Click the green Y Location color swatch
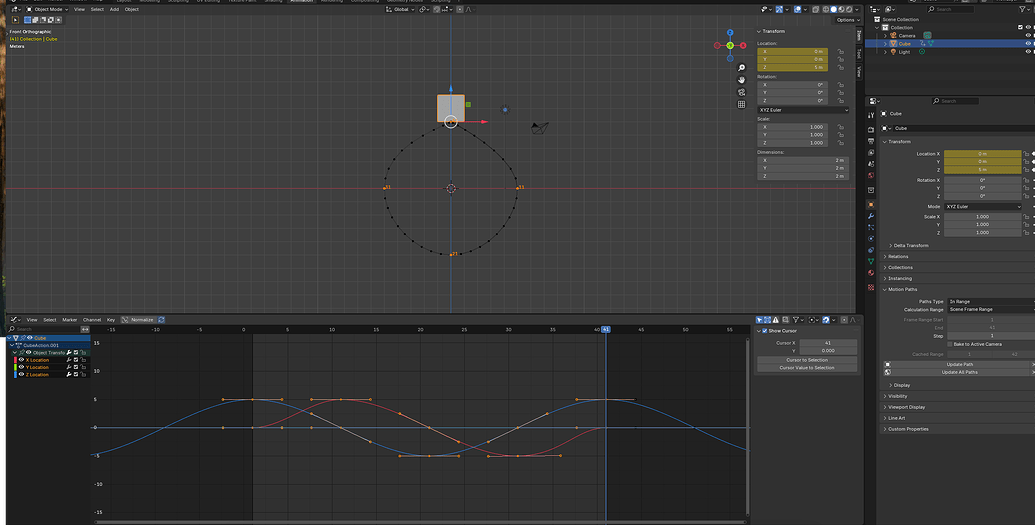This screenshot has width=1035, height=525. (x=15, y=367)
